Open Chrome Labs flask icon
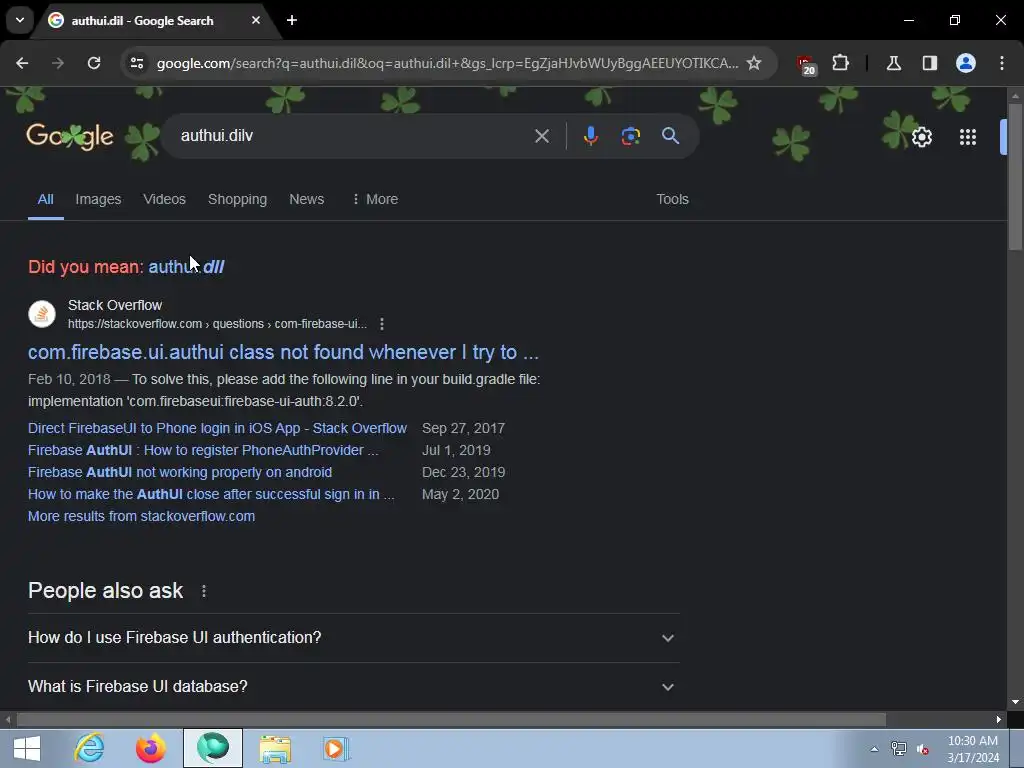Viewport: 1024px width, 768px height. 893,63
